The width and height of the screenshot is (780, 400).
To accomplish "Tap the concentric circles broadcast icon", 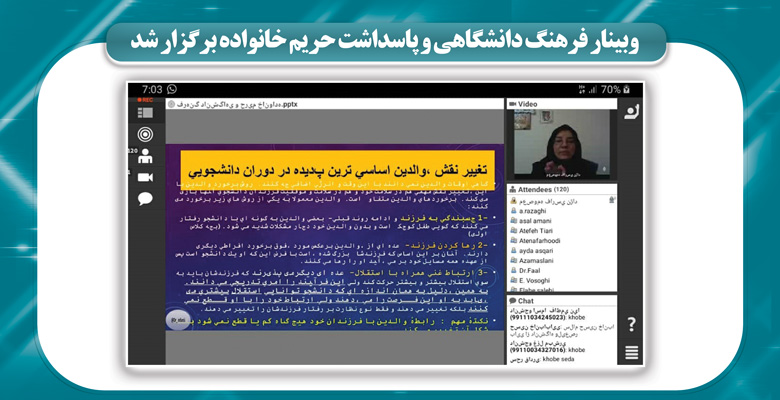I will tap(145, 134).
